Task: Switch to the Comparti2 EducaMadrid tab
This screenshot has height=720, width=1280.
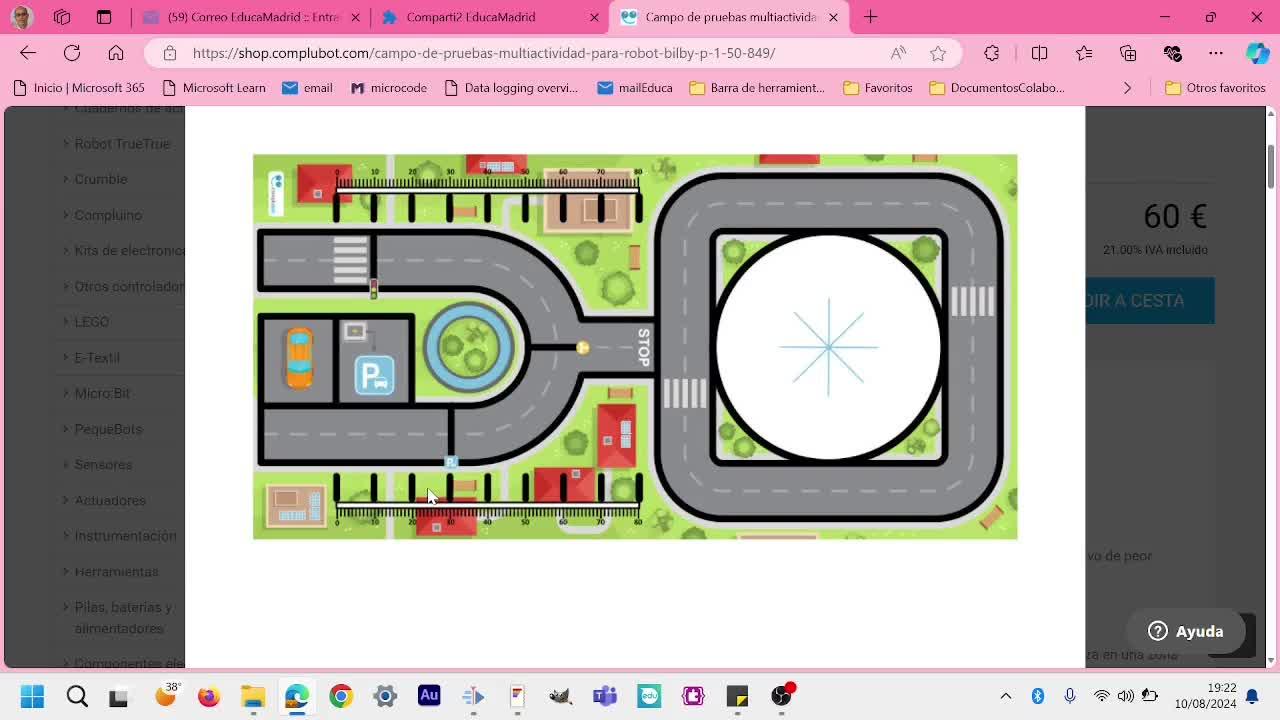Action: tap(490, 17)
